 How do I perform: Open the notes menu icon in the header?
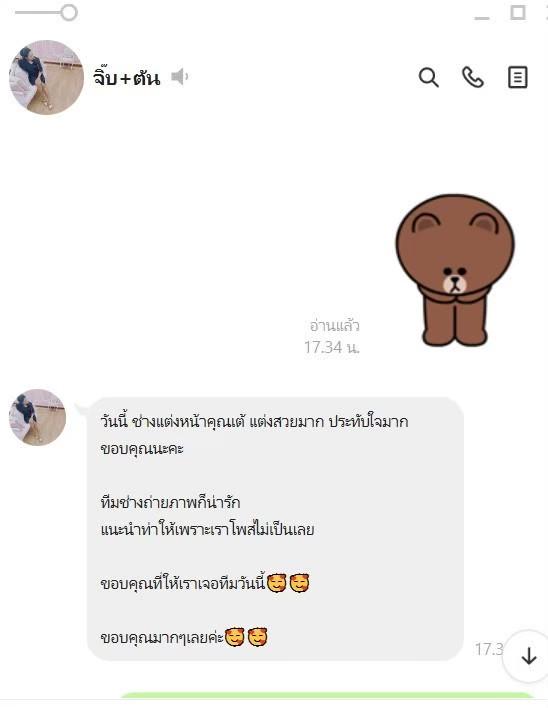[517, 77]
